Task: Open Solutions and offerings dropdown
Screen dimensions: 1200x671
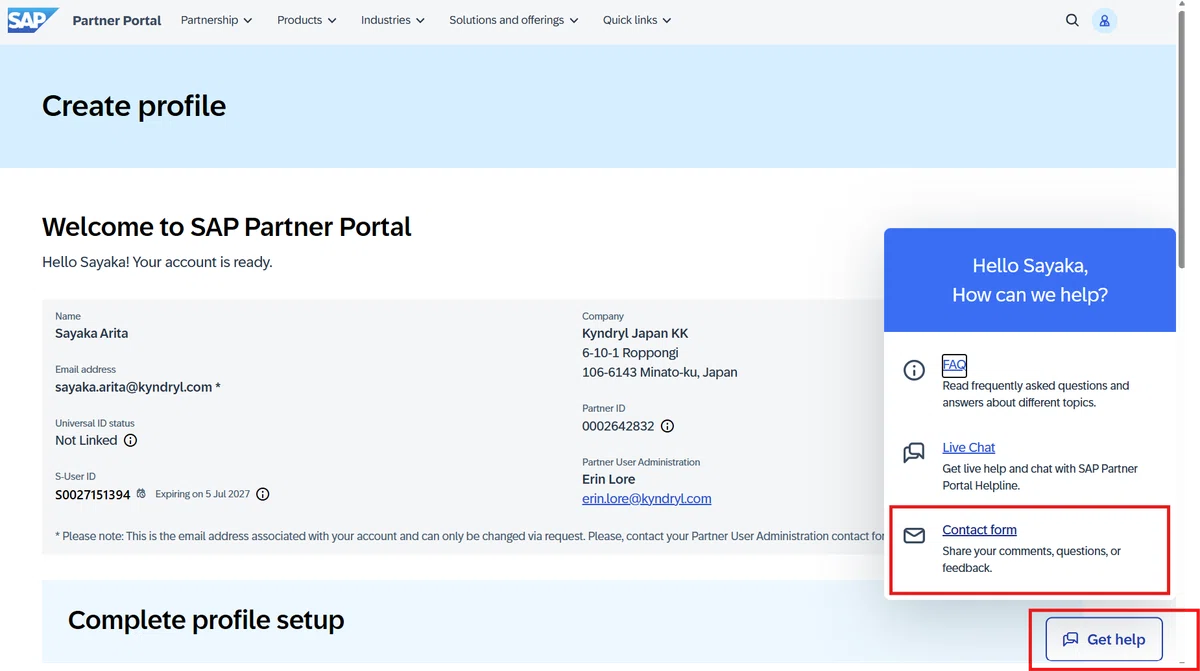Action: pos(513,20)
